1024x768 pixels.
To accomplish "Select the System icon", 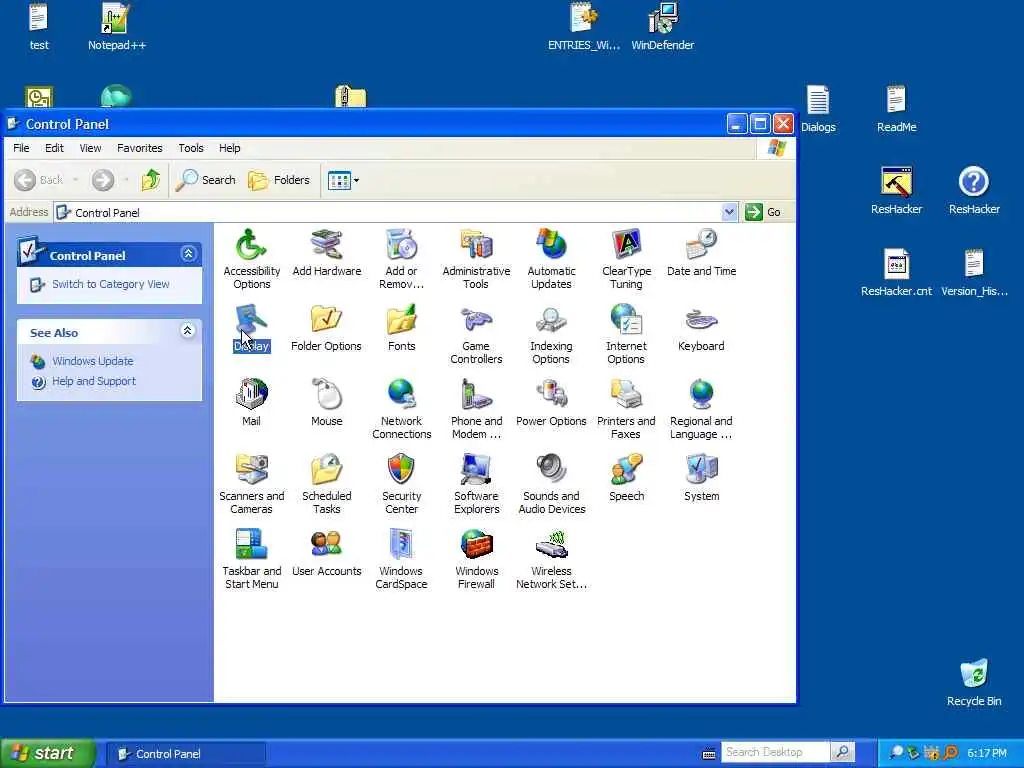I will tap(701, 470).
